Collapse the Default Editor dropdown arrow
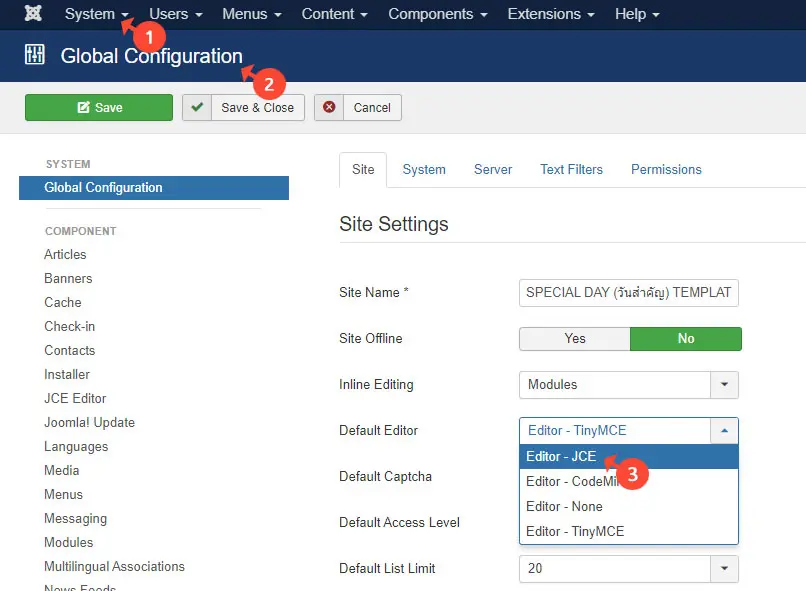Viewport: 806px width, 591px height. pos(724,431)
